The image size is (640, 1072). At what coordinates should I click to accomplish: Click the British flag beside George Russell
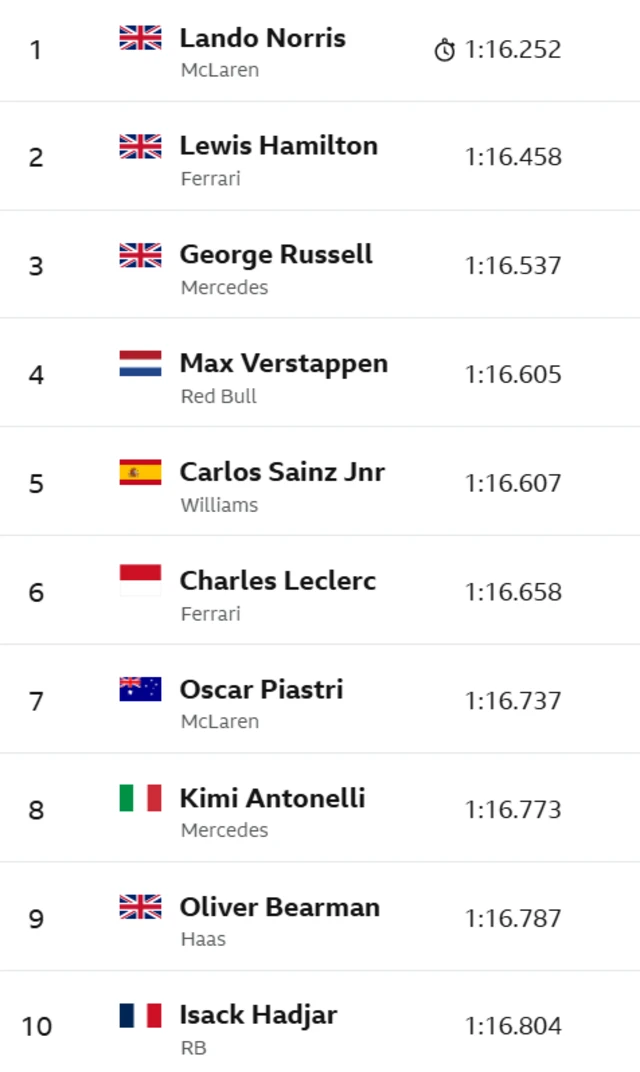(140, 255)
